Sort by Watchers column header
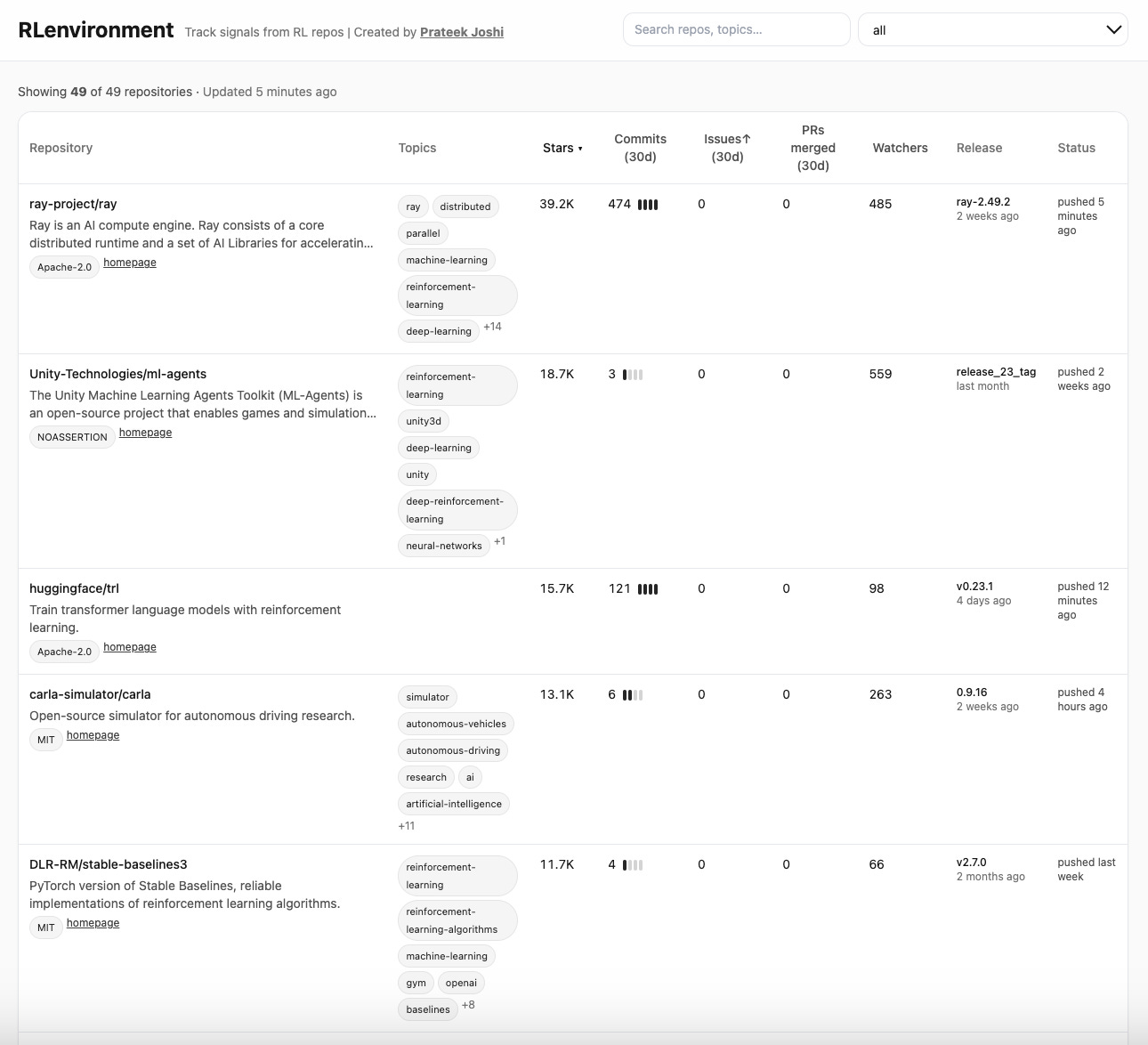Viewport: 1148px width, 1045px height. tap(900, 148)
